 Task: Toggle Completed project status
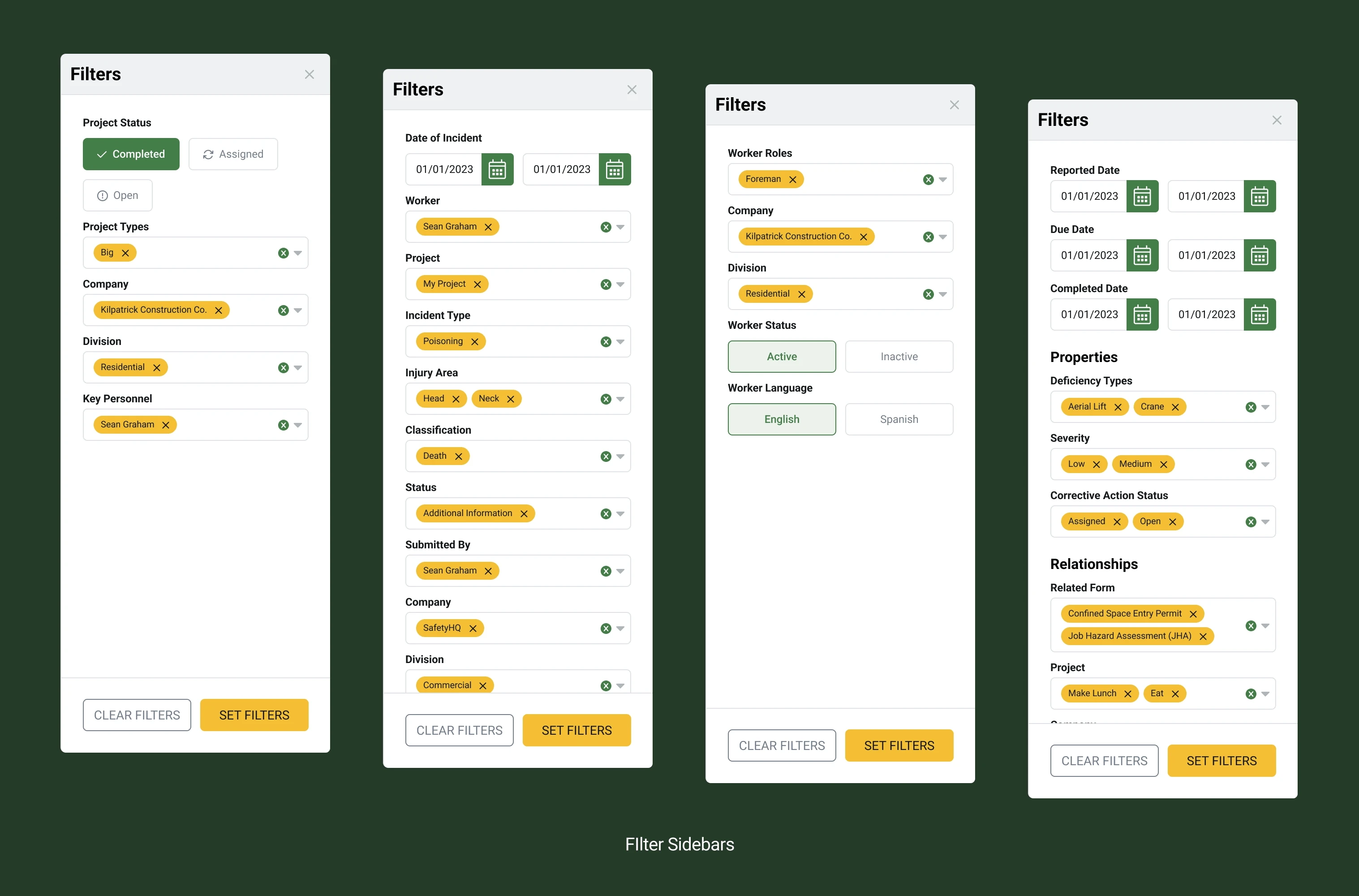pos(131,154)
